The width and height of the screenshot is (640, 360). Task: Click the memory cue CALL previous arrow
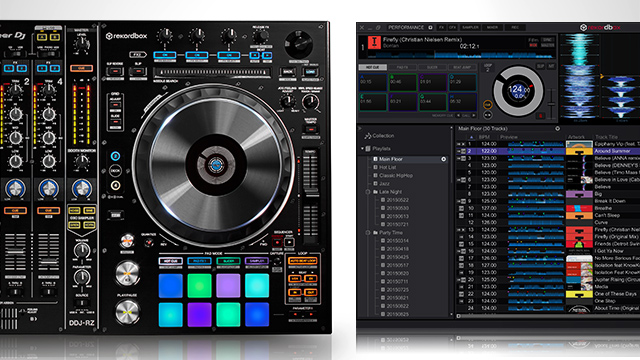(x=458, y=116)
